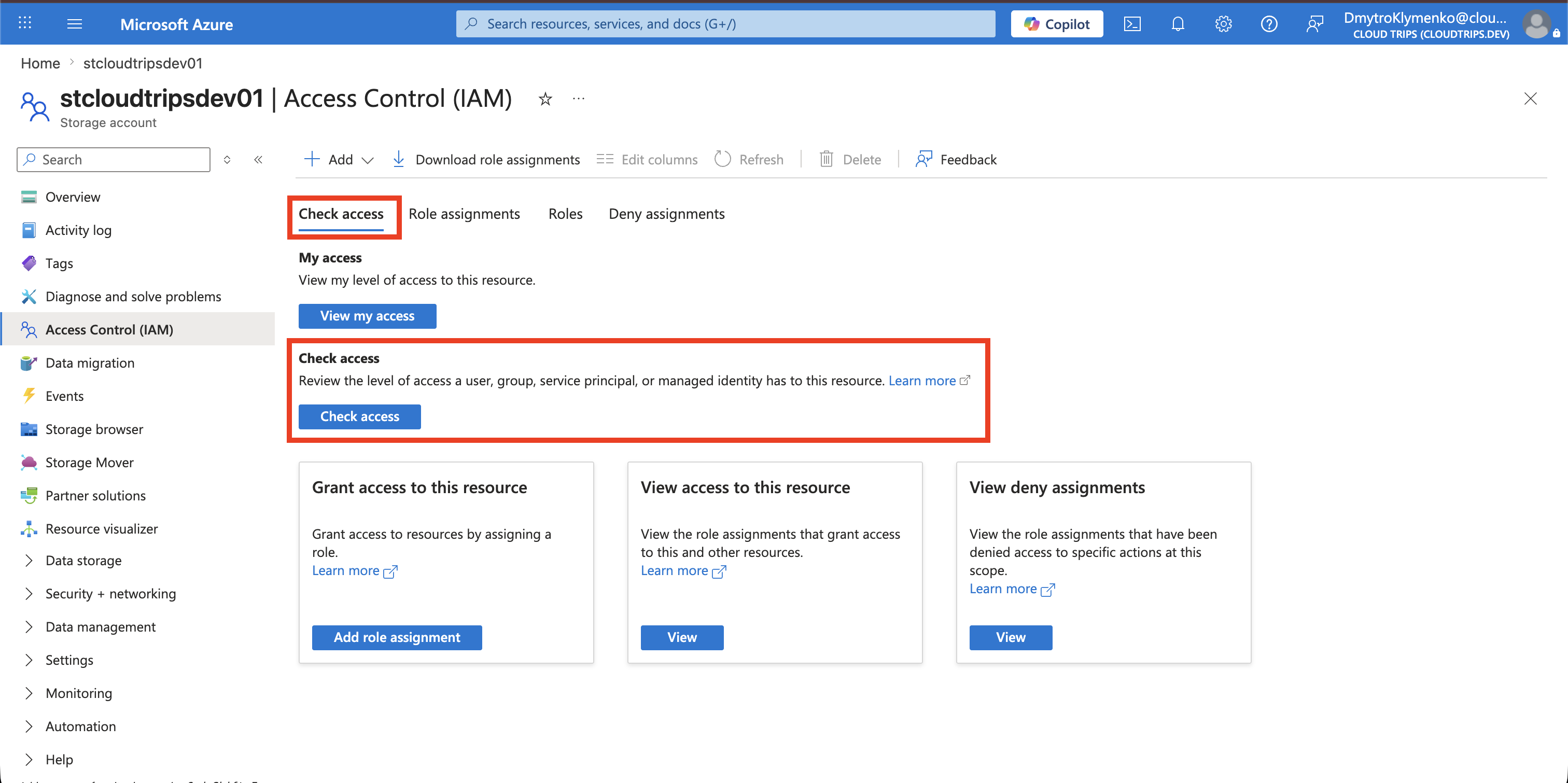Click the Delete trash toolbar item
This screenshot has width=1568, height=783.
click(850, 160)
